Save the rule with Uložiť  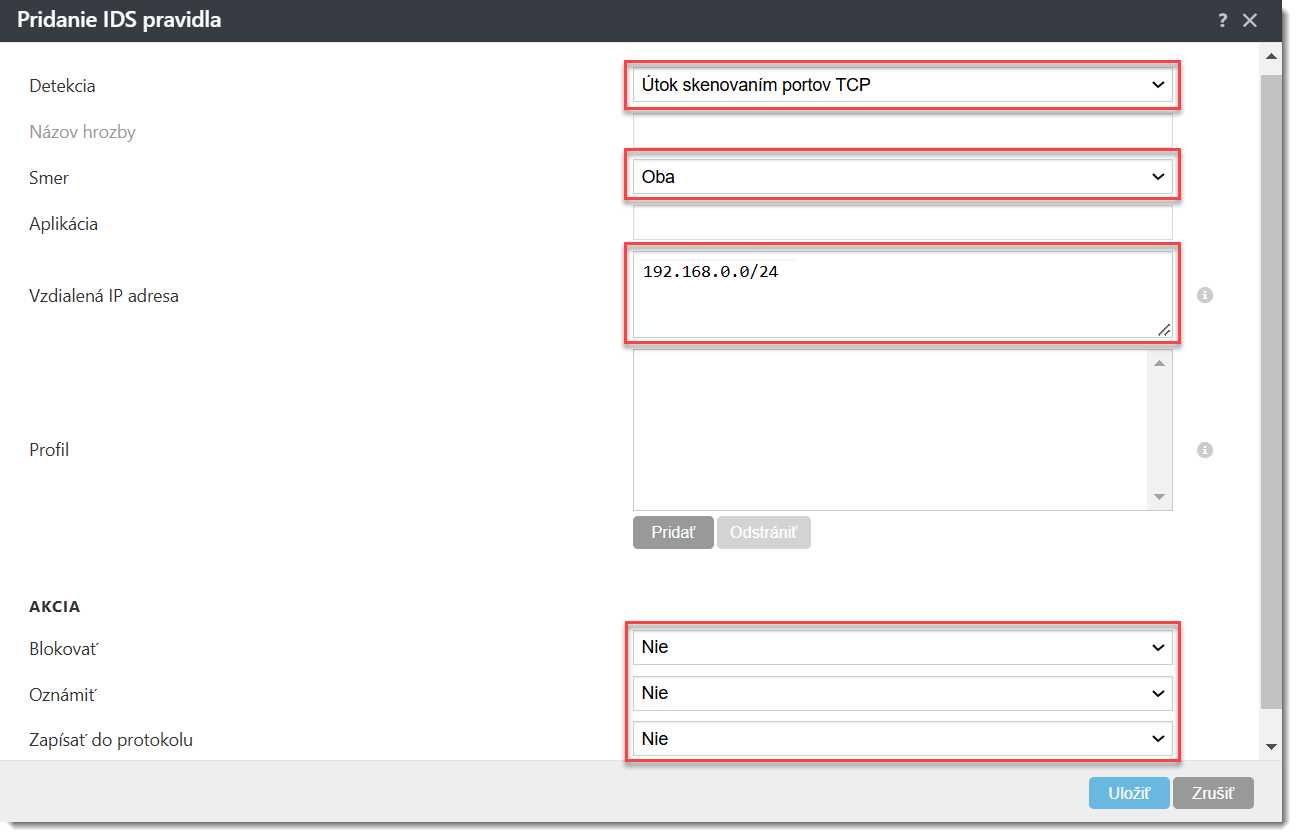pyautogui.click(x=1128, y=794)
